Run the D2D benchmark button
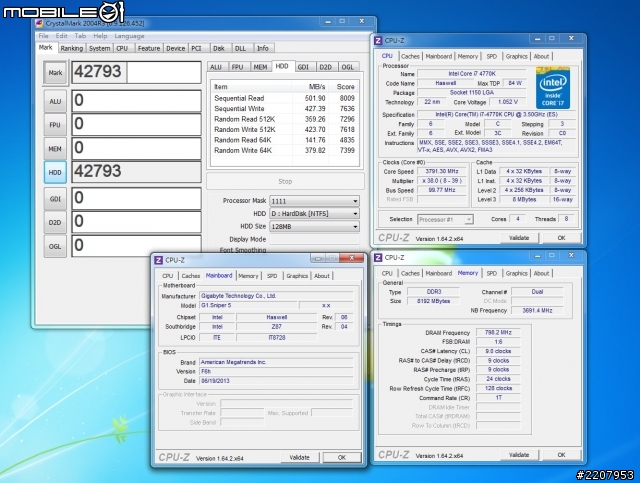Image resolution: width=640 pixels, height=483 pixels. coord(55,223)
